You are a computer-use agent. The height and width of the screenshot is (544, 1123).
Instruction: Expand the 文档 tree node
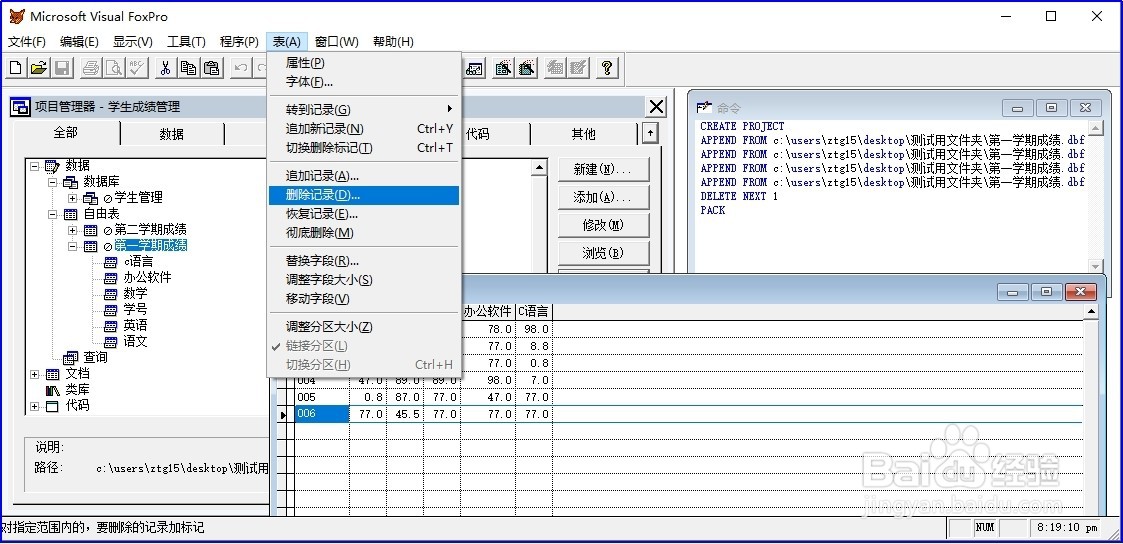(34, 374)
